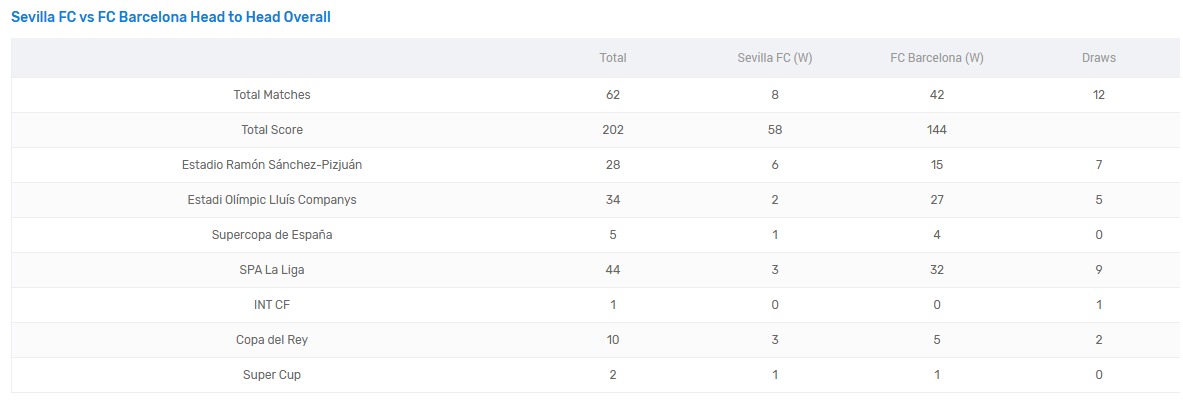The width and height of the screenshot is (1183, 408).
Task: Click the Draws column header
Action: (1099, 58)
